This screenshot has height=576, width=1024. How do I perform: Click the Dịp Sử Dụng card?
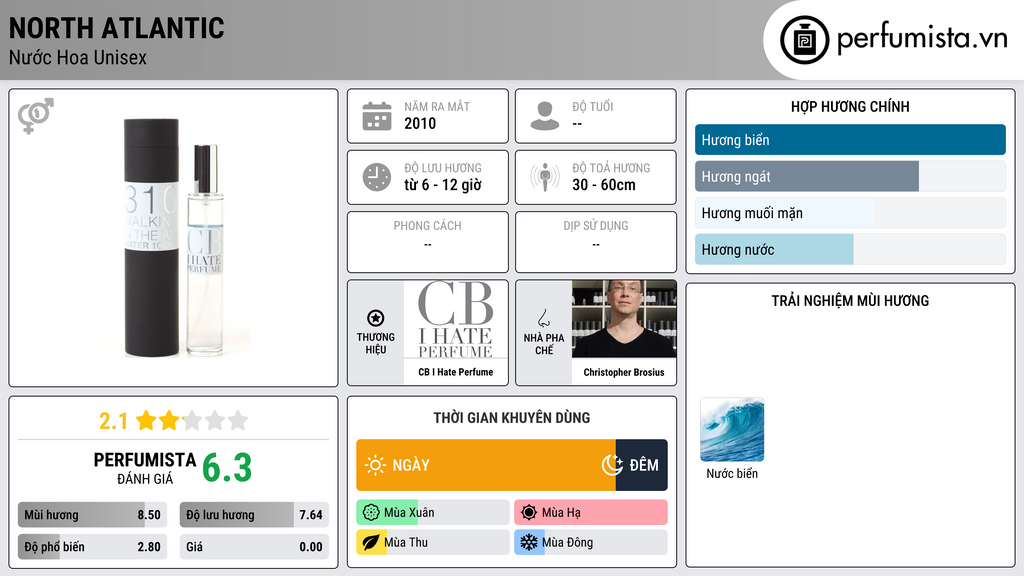click(596, 242)
